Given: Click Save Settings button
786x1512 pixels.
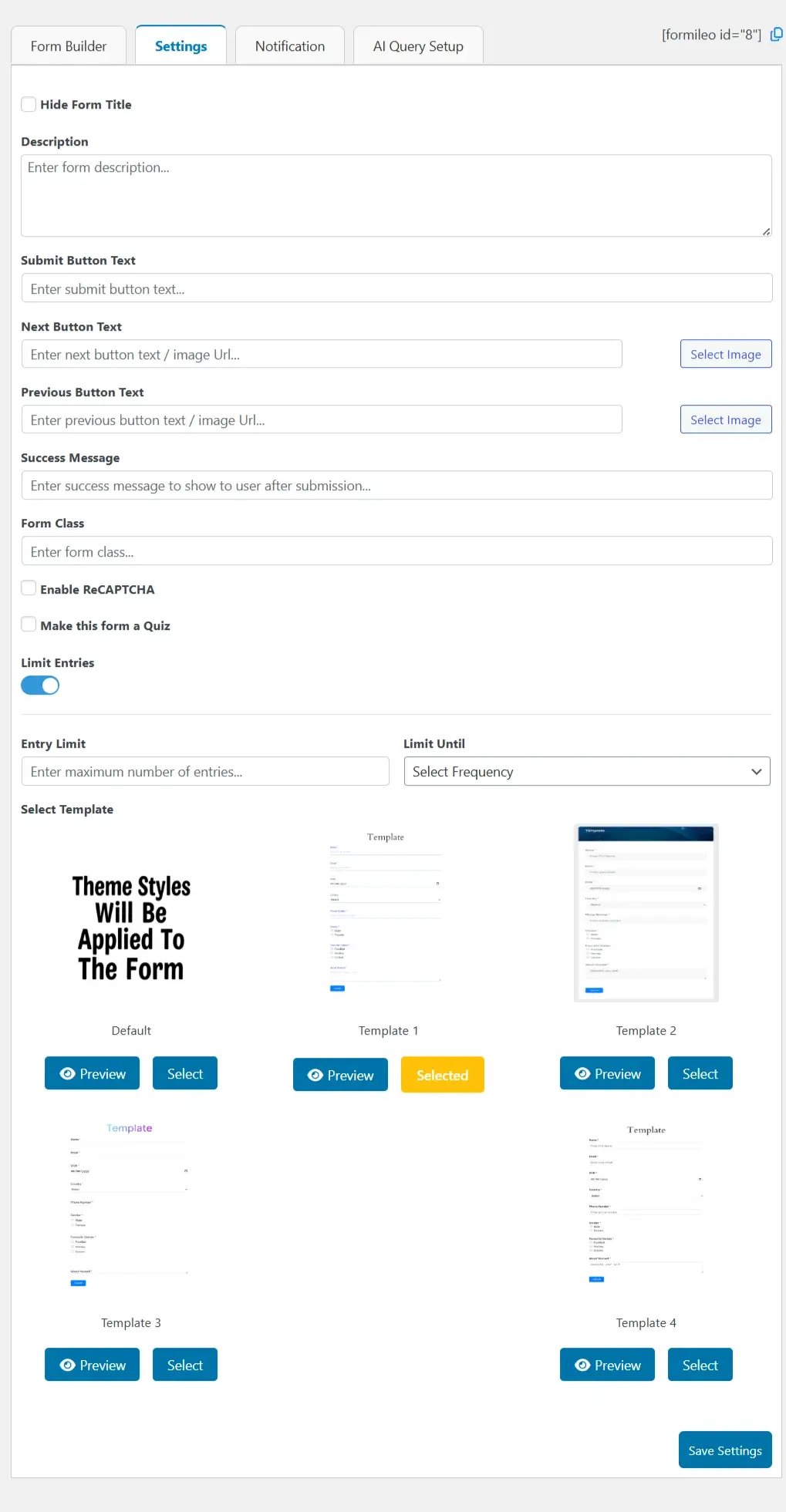Looking at the screenshot, I should pos(724,1450).
